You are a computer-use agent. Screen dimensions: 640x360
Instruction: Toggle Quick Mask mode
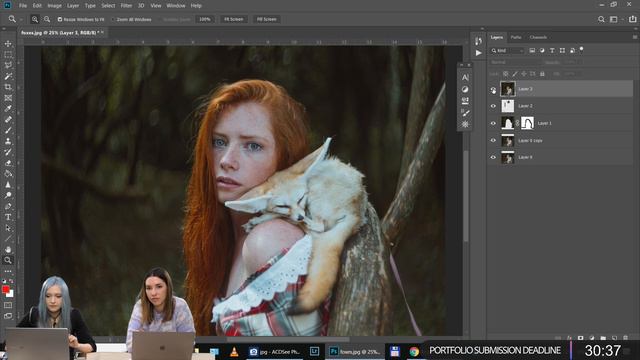pyautogui.click(x=8, y=305)
